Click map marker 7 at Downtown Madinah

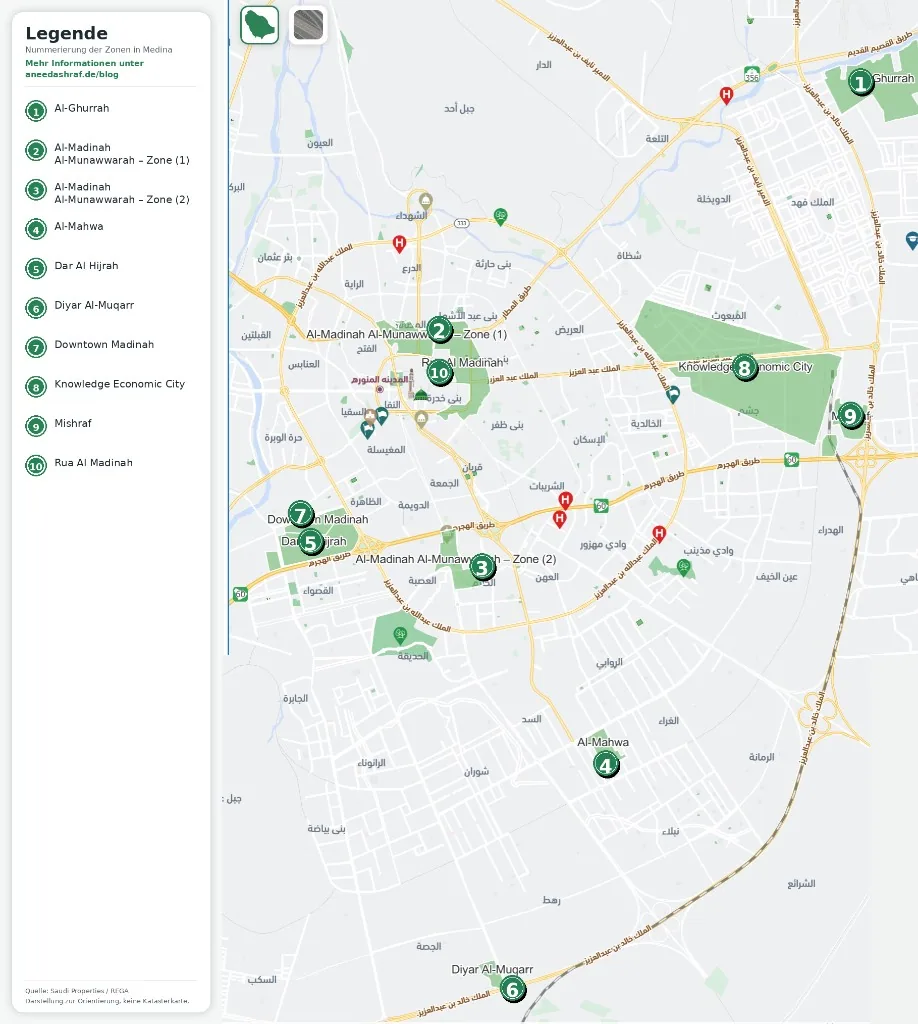click(x=301, y=515)
